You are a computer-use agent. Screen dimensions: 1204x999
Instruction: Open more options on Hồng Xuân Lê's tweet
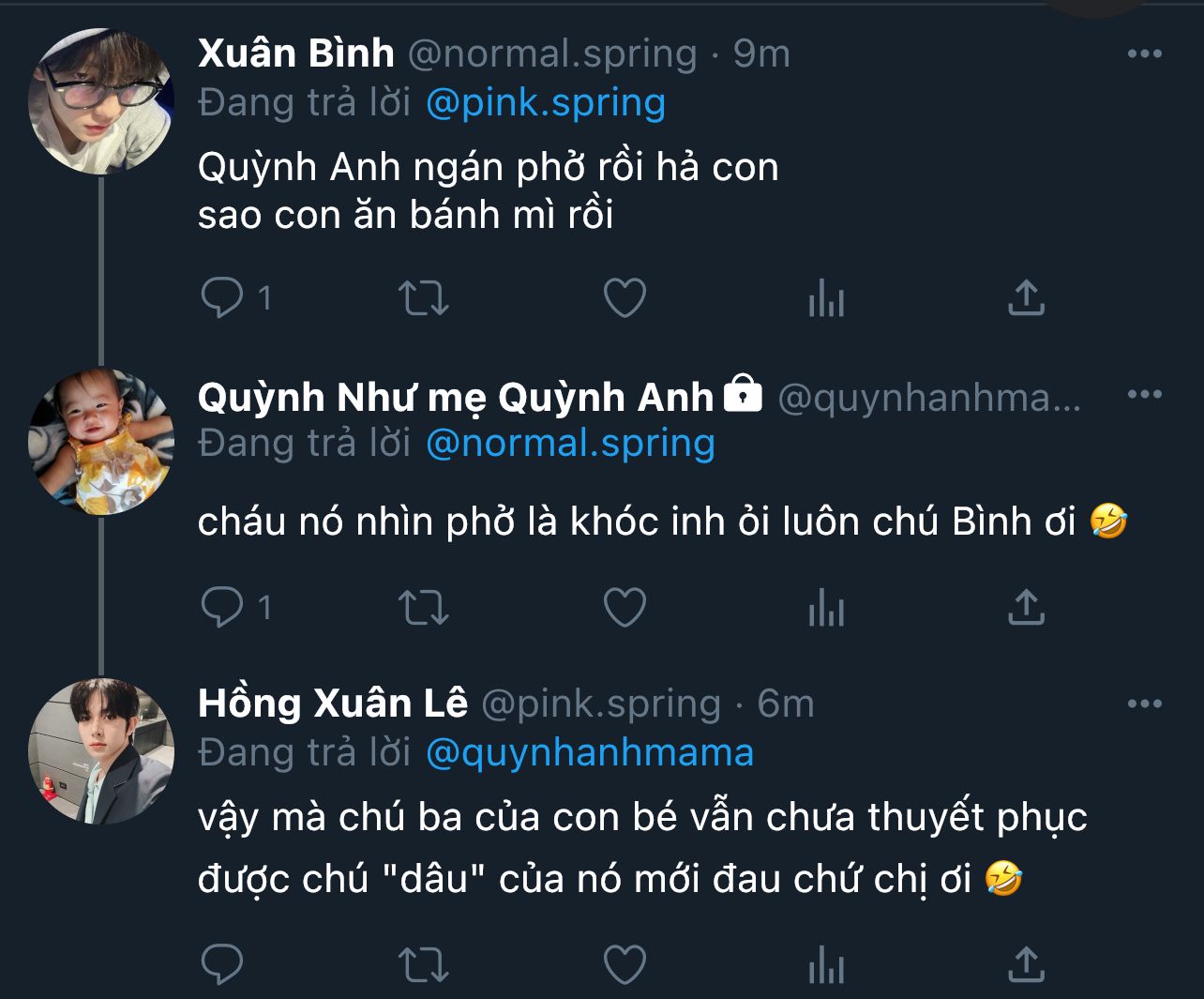point(1145,704)
